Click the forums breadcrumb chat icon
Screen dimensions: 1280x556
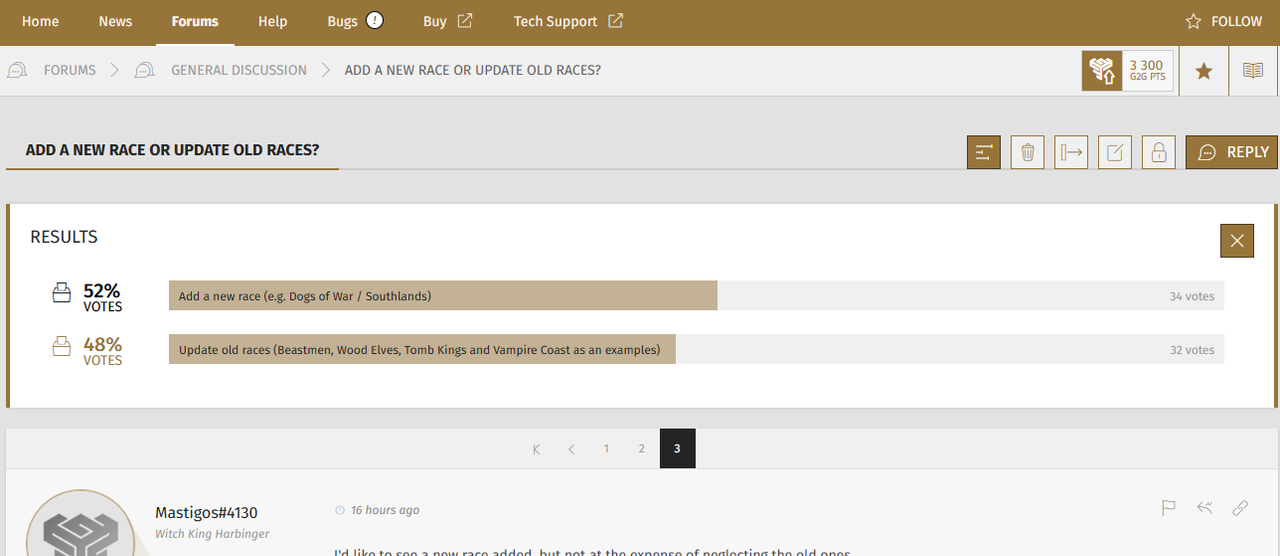pyautogui.click(x=17, y=70)
